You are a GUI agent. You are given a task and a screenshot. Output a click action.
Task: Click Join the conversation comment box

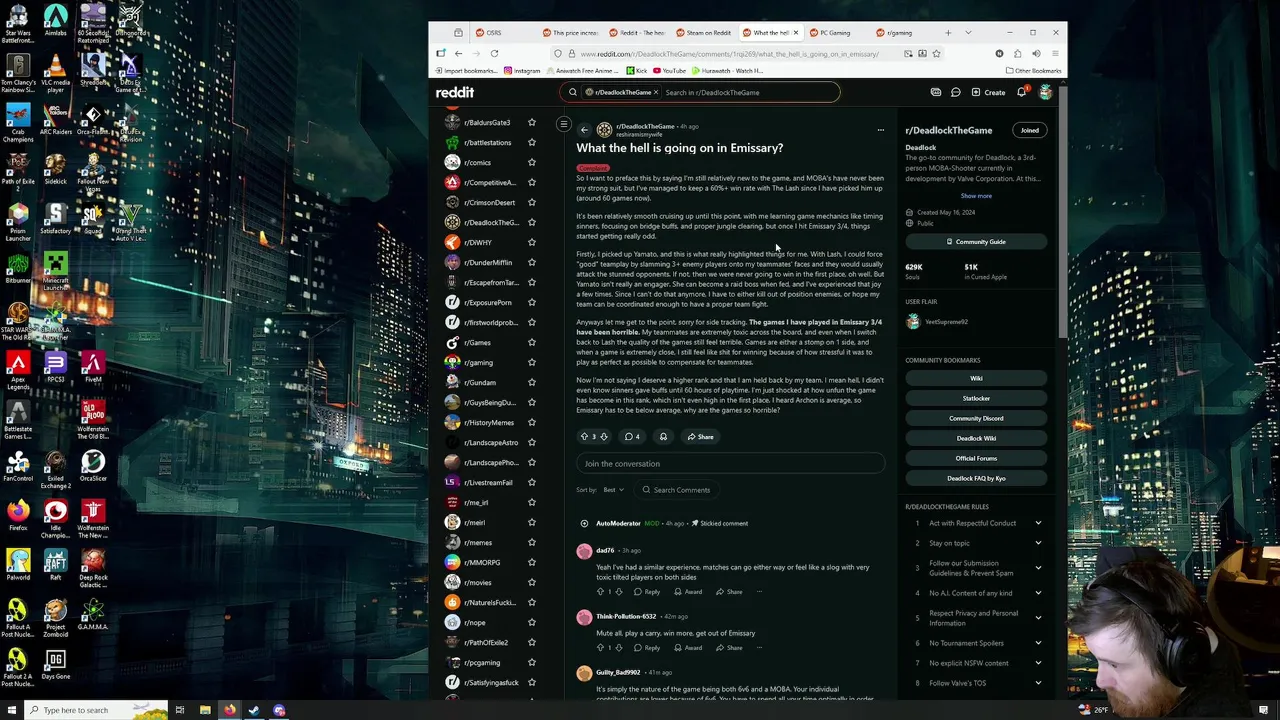click(x=730, y=464)
